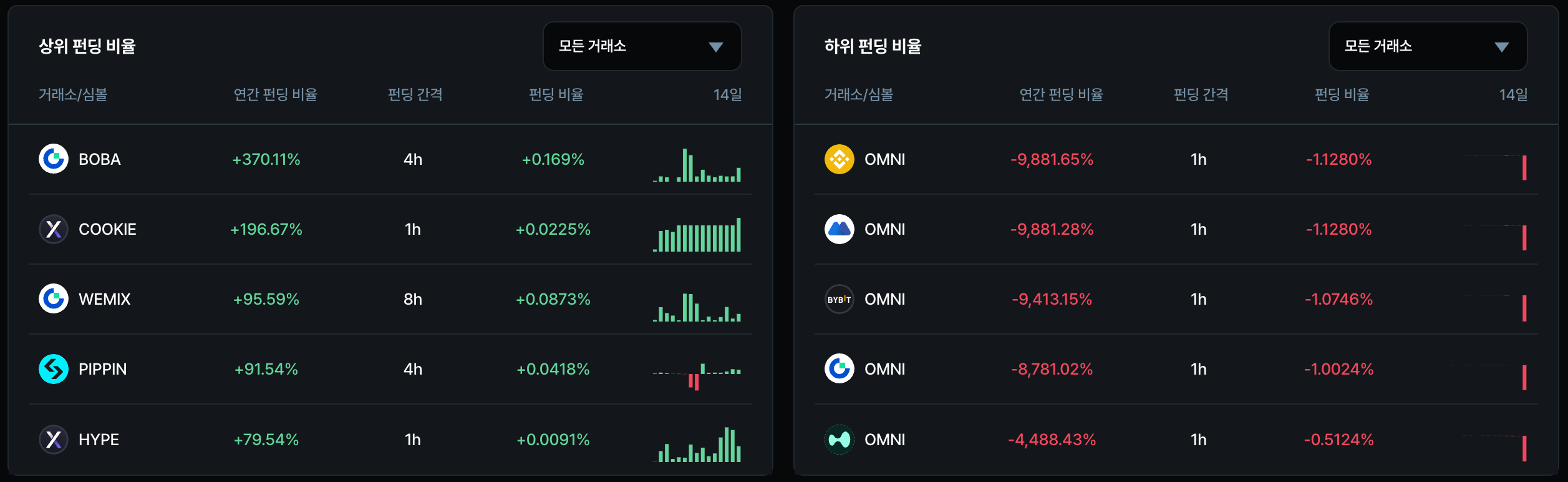Image resolution: width=1568 pixels, height=482 pixels.
Task: Sort top table by 연간 펀딩 비율 column
Action: coord(275,94)
